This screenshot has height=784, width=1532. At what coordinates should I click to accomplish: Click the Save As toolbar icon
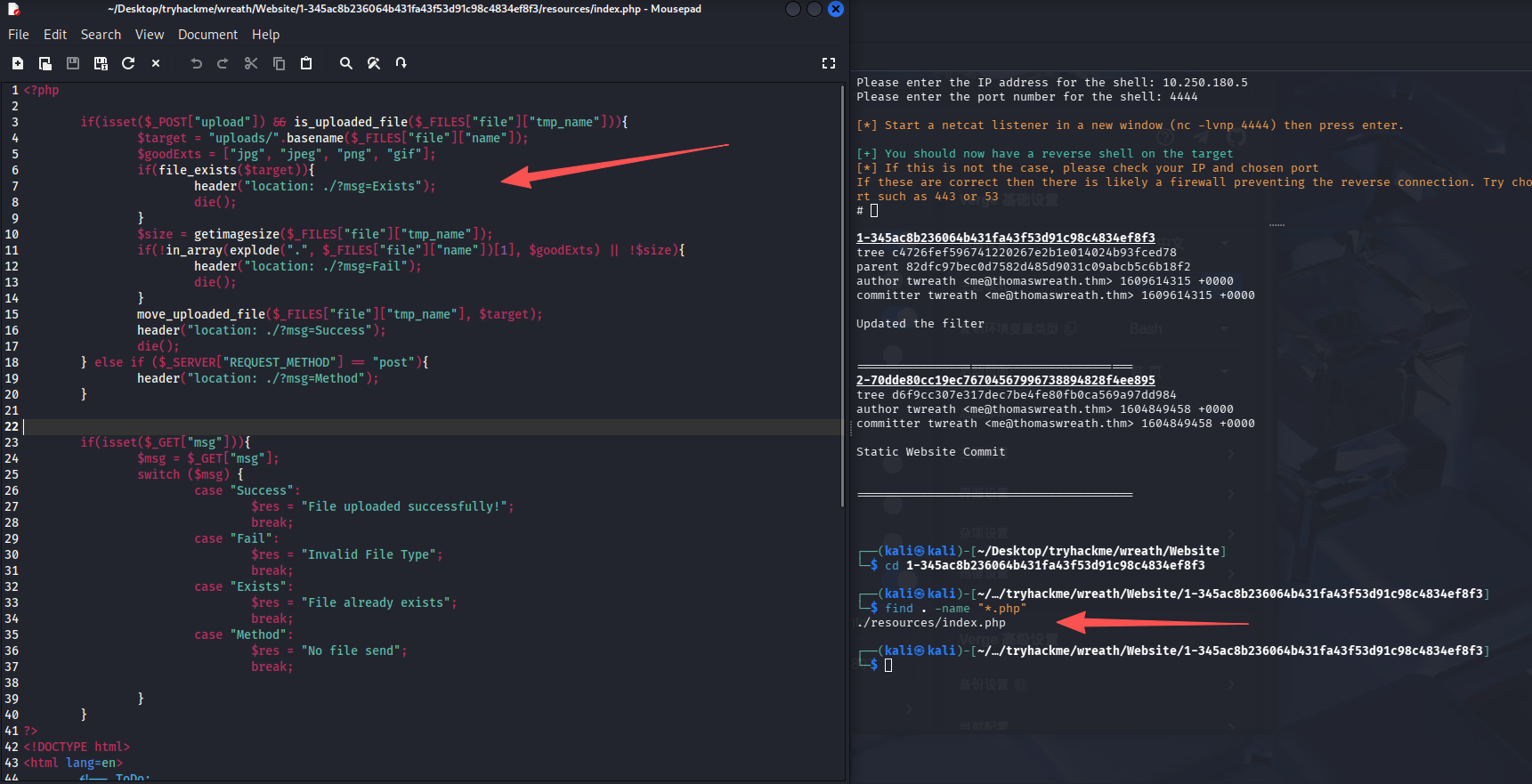(x=101, y=63)
